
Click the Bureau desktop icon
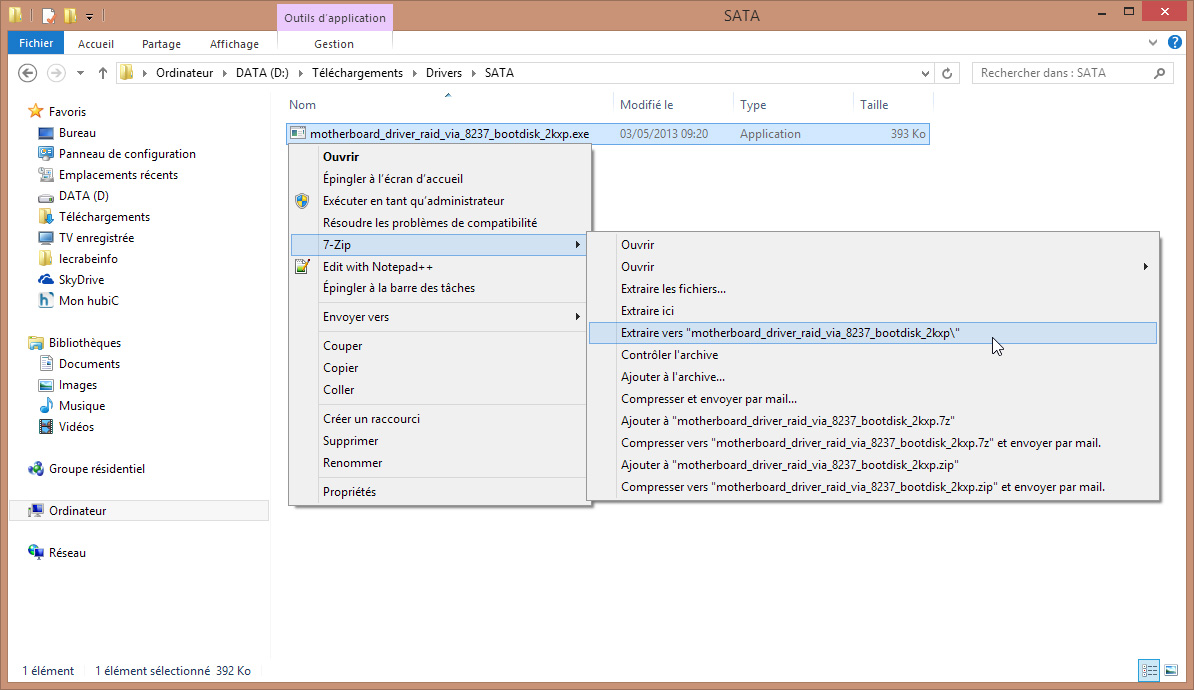coord(46,133)
